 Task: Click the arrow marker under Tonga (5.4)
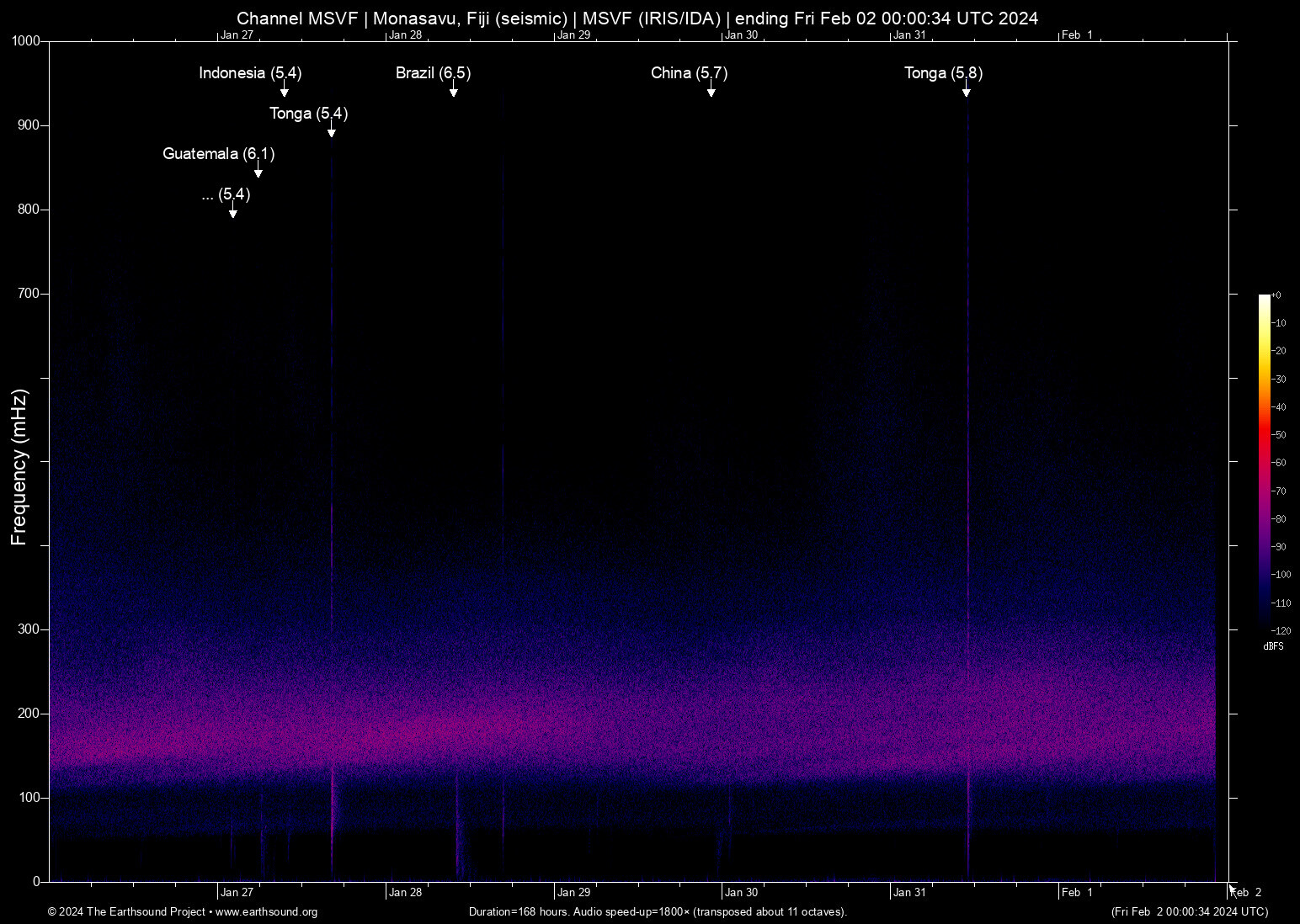coord(332,130)
